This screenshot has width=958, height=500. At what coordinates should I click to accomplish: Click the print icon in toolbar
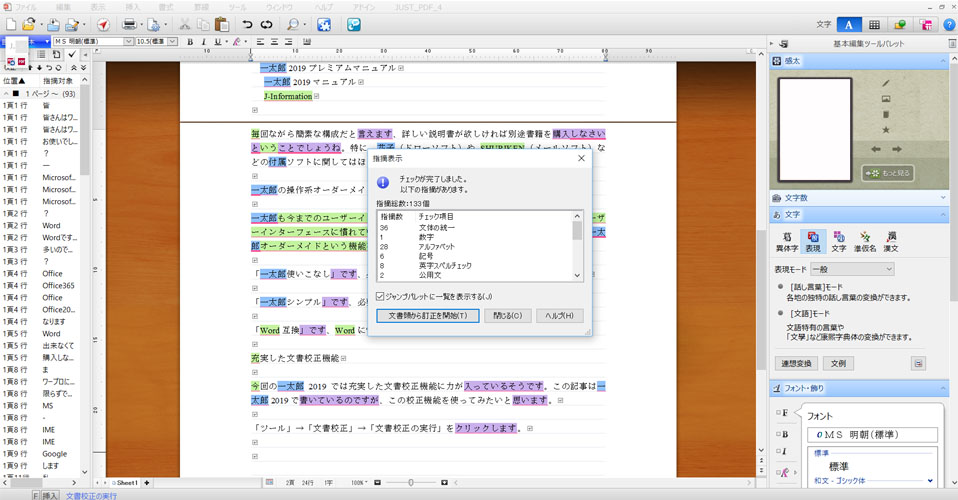click(x=131, y=24)
